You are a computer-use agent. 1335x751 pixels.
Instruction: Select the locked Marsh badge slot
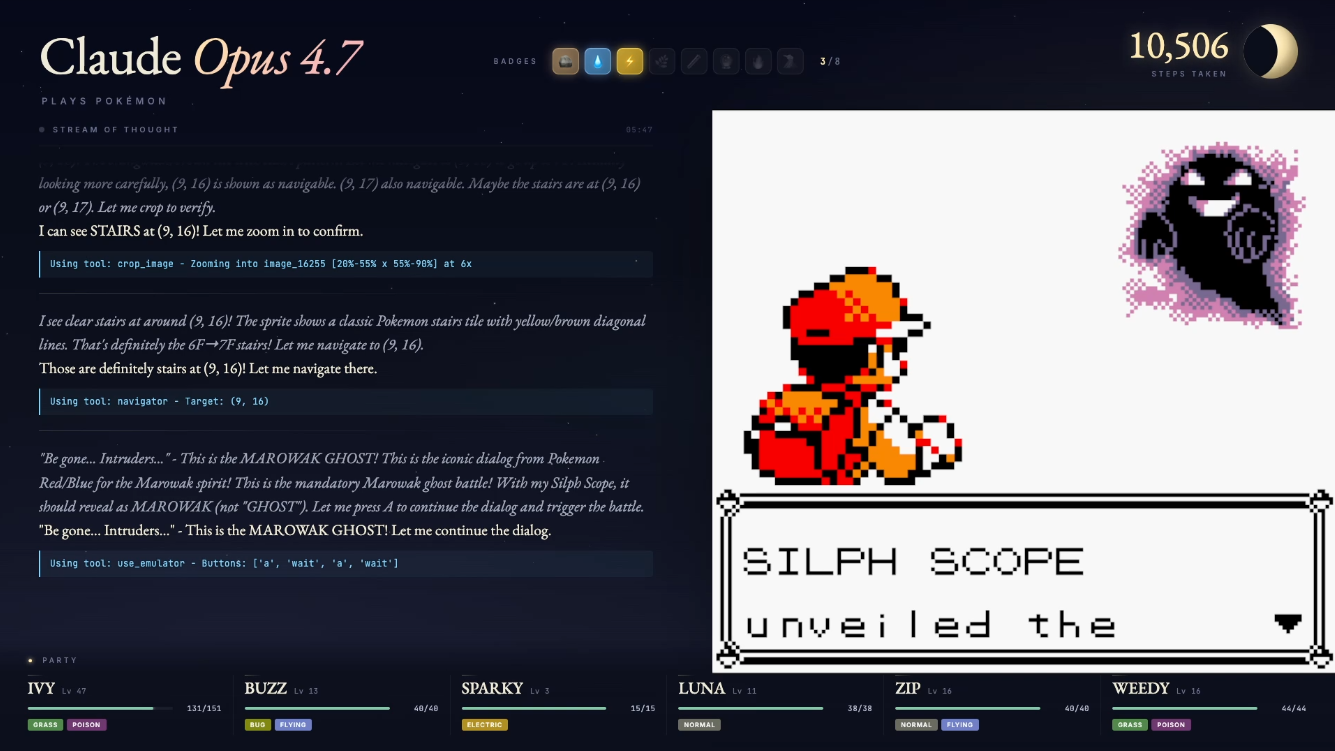[726, 62]
